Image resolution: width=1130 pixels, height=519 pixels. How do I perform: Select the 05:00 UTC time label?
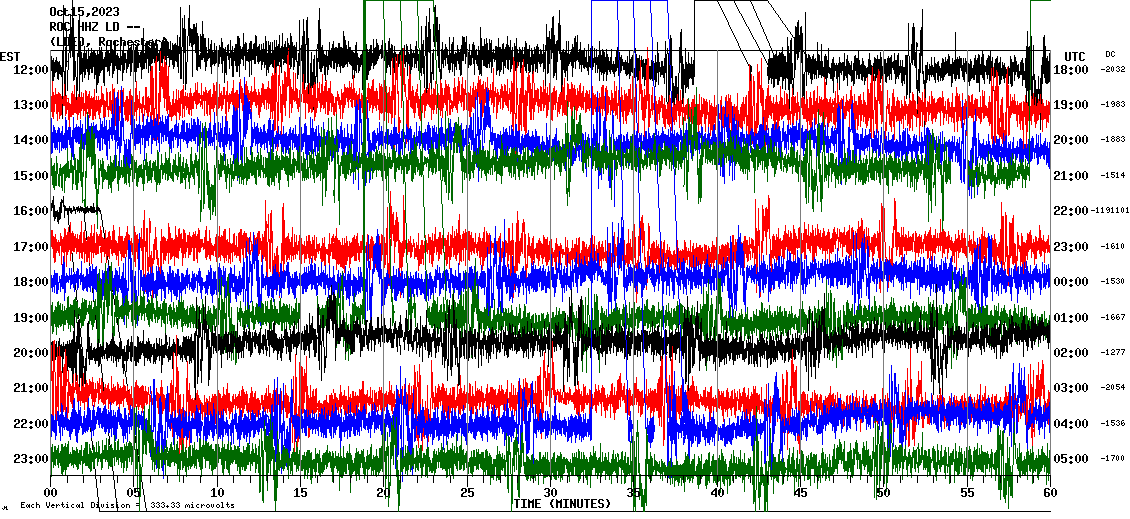tap(1071, 459)
